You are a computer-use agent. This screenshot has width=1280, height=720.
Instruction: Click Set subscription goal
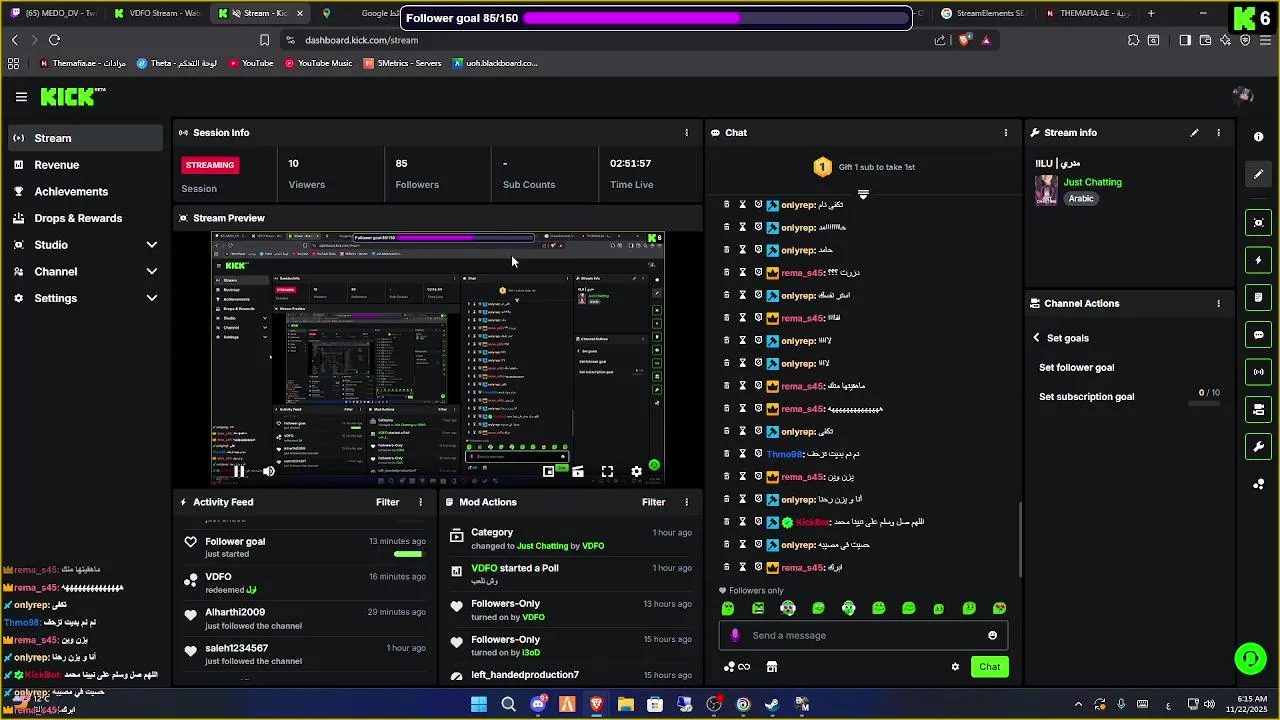pos(1086,397)
